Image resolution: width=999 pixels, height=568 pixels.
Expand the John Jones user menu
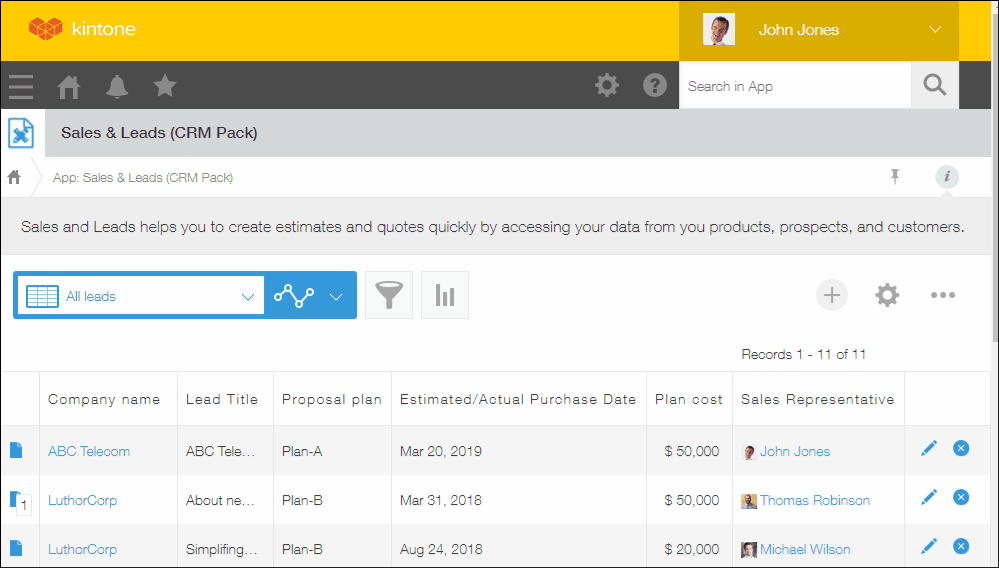(935, 30)
